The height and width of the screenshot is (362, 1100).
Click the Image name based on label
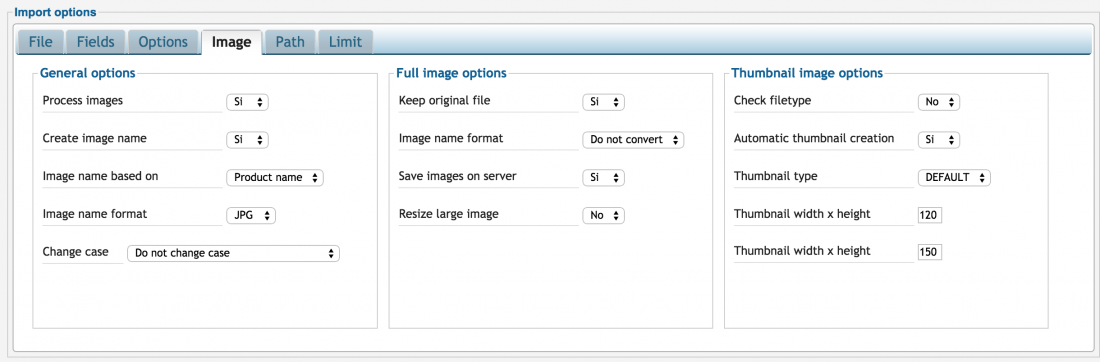pyautogui.click(x=100, y=176)
